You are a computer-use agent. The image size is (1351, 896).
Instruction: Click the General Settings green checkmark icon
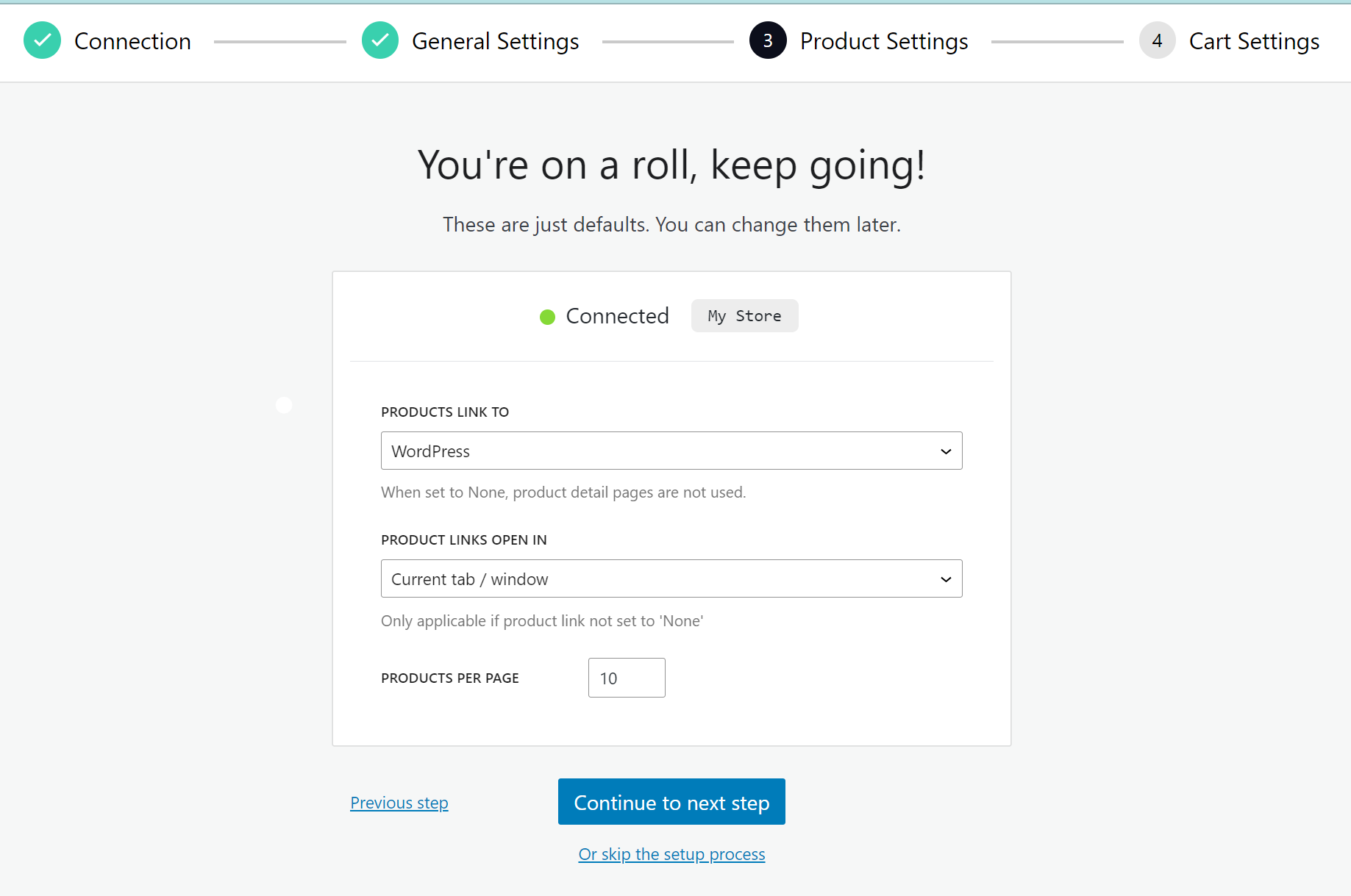tap(380, 40)
